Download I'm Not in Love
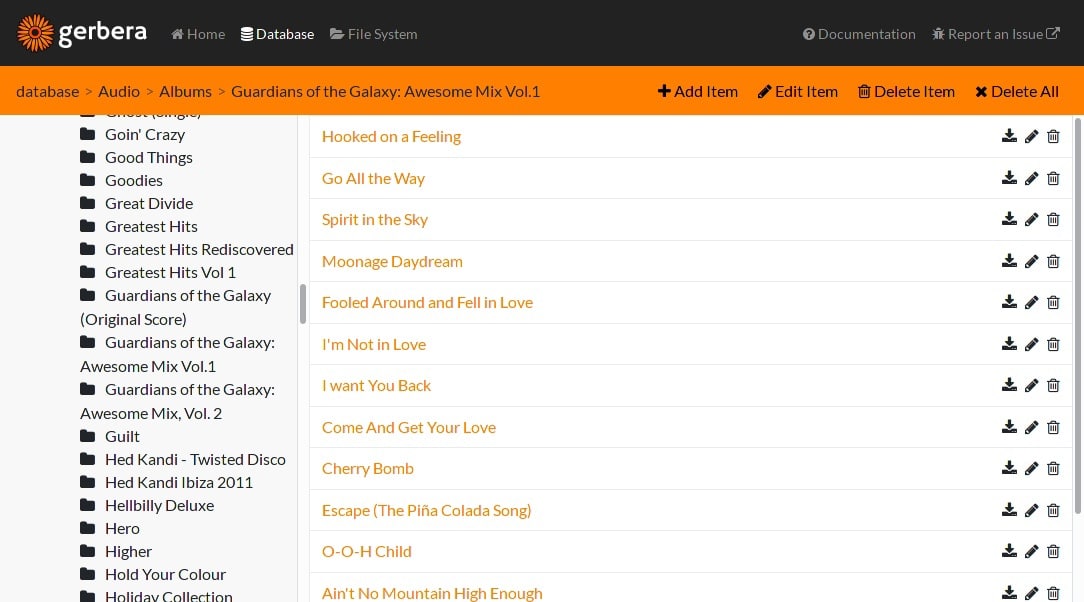Image resolution: width=1084 pixels, height=602 pixels. pos(1009,344)
